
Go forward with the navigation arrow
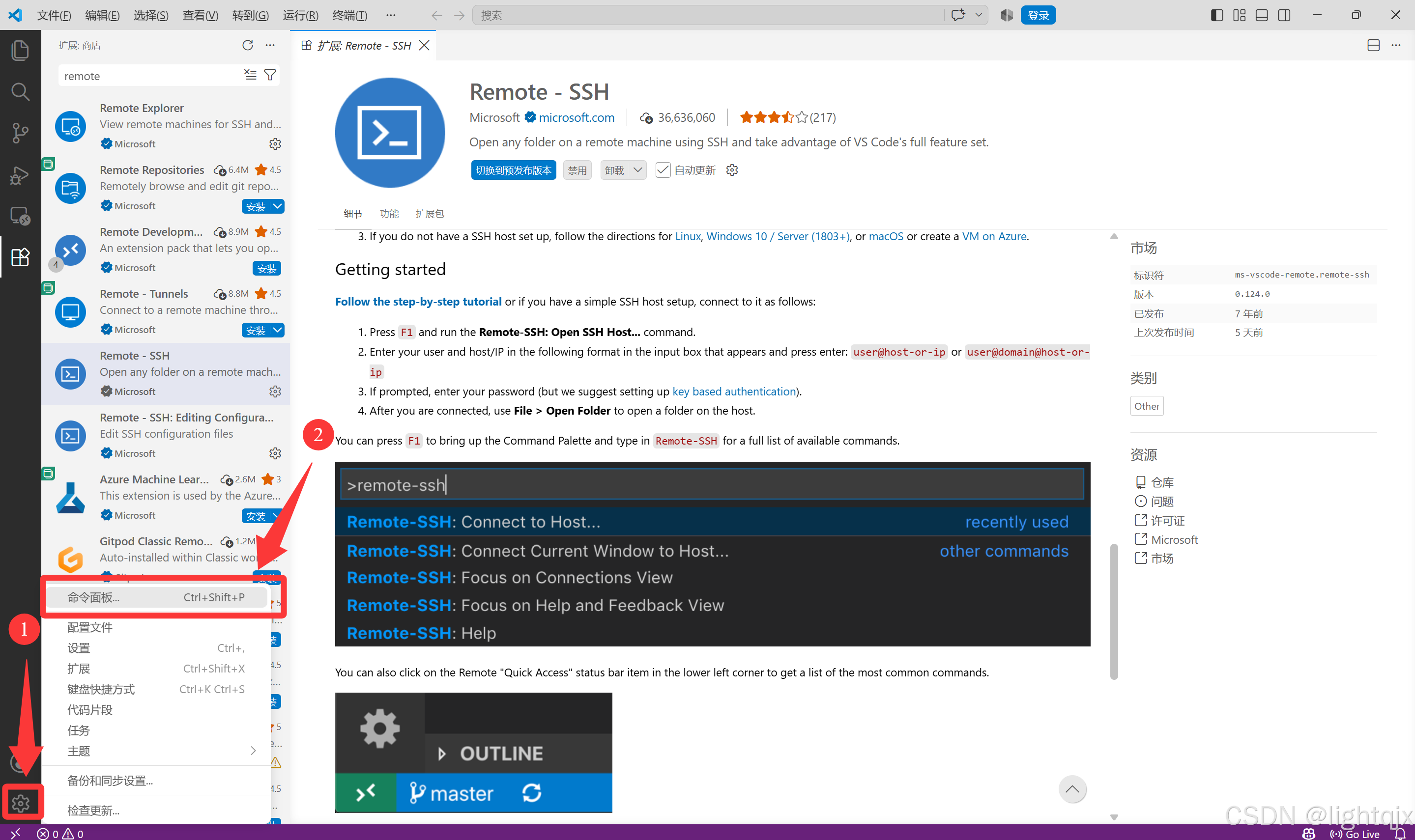[459, 15]
